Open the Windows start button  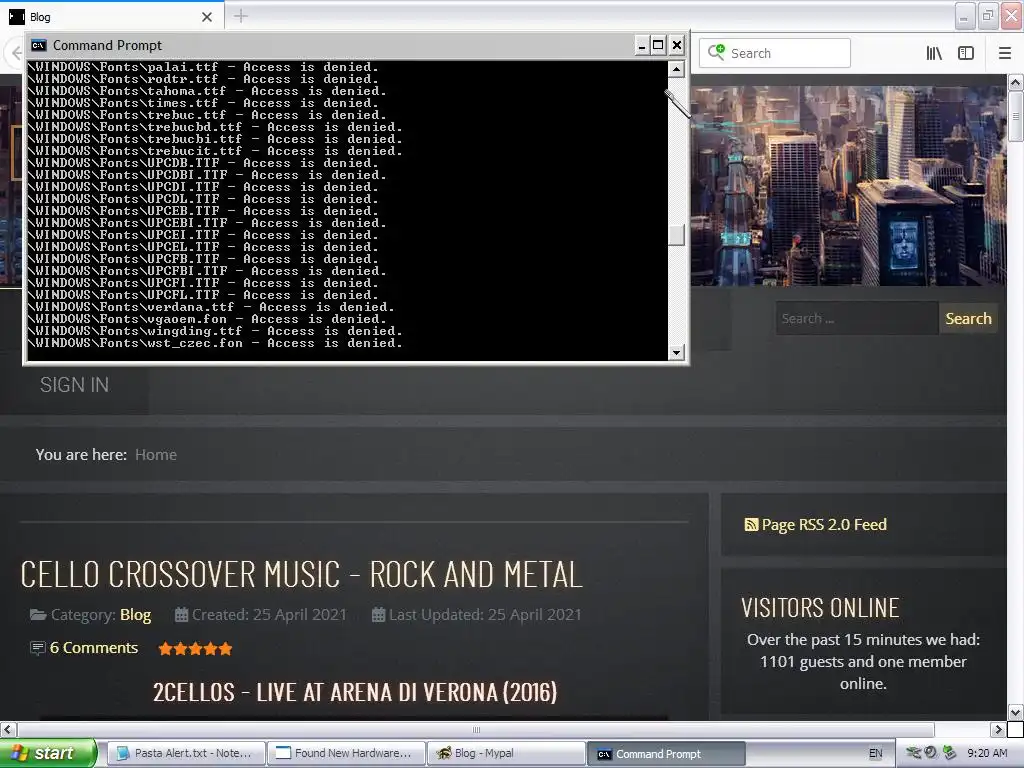[x=48, y=753]
